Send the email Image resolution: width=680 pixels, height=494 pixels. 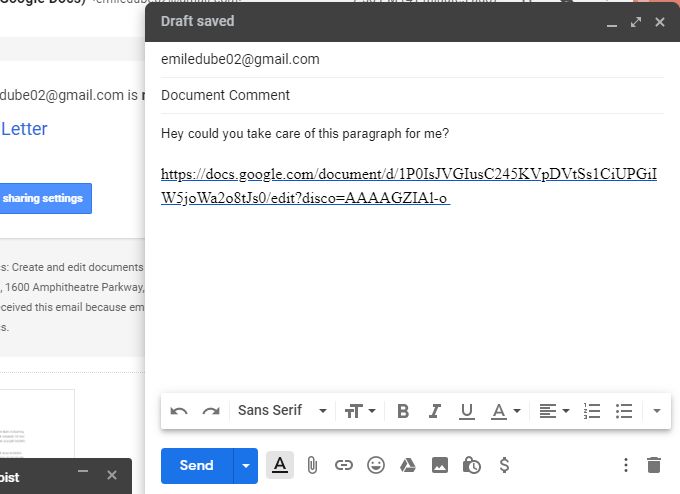(x=197, y=465)
